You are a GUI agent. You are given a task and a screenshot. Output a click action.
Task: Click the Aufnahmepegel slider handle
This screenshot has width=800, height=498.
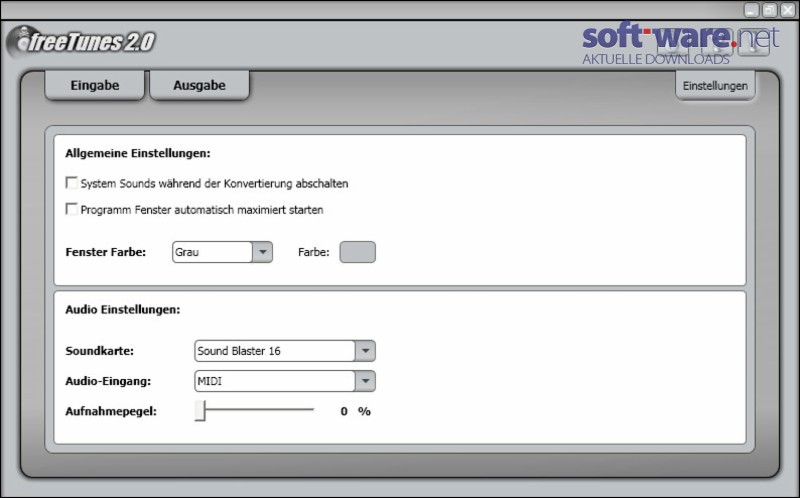(200, 411)
